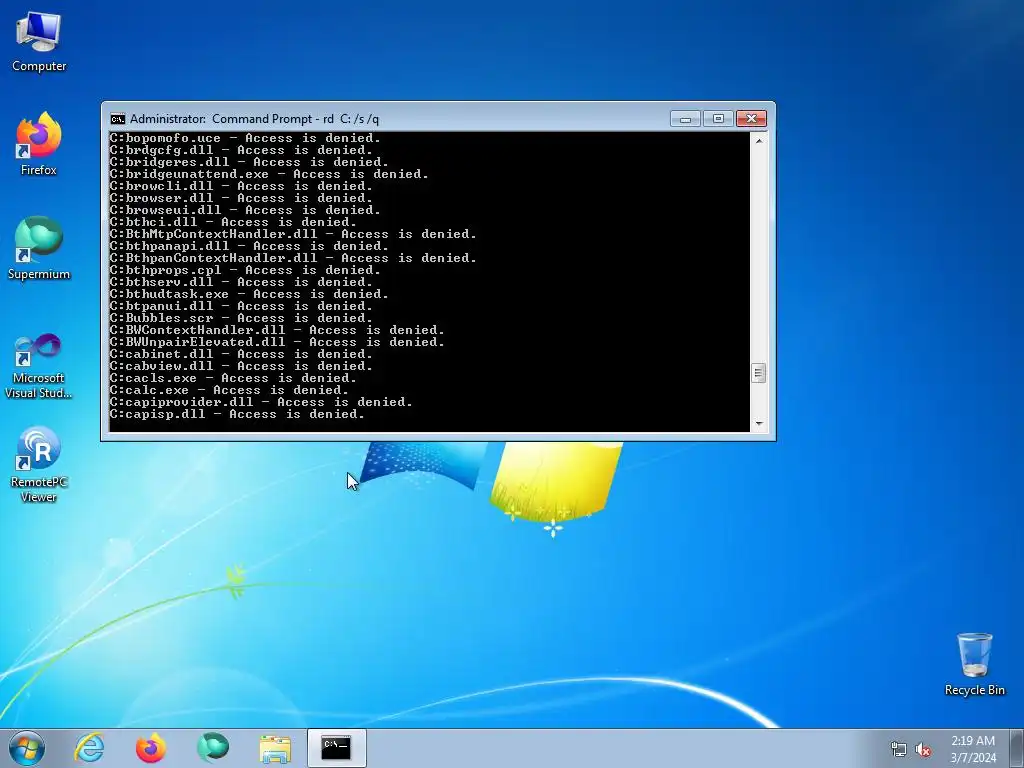Click the line with BthMtpContextHandler.dll
Image resolution: width=1024 pixels, height=768 pixels.
tap(293, 234)
